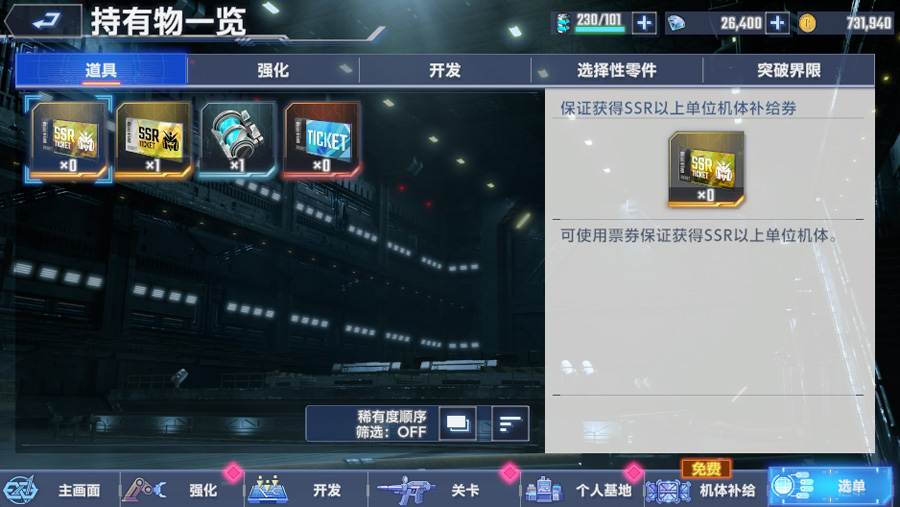The height and width of the screenshot is (507, 900).
Task: Go back using the return arrow
Action: [x=44, y=22]
